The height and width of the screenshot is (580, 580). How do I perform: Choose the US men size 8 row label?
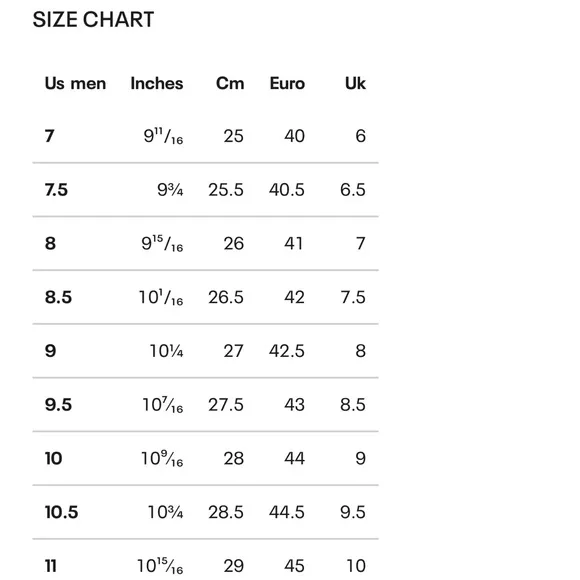50,244
